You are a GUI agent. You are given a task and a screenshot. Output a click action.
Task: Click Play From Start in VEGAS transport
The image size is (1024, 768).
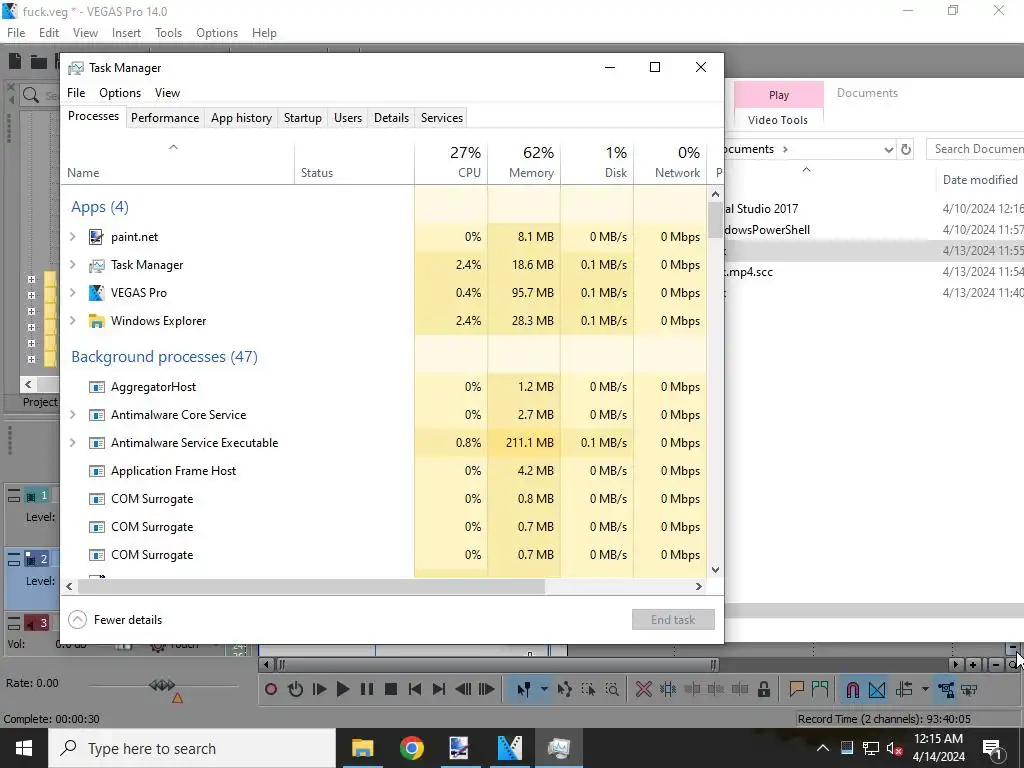pos(319,689)
